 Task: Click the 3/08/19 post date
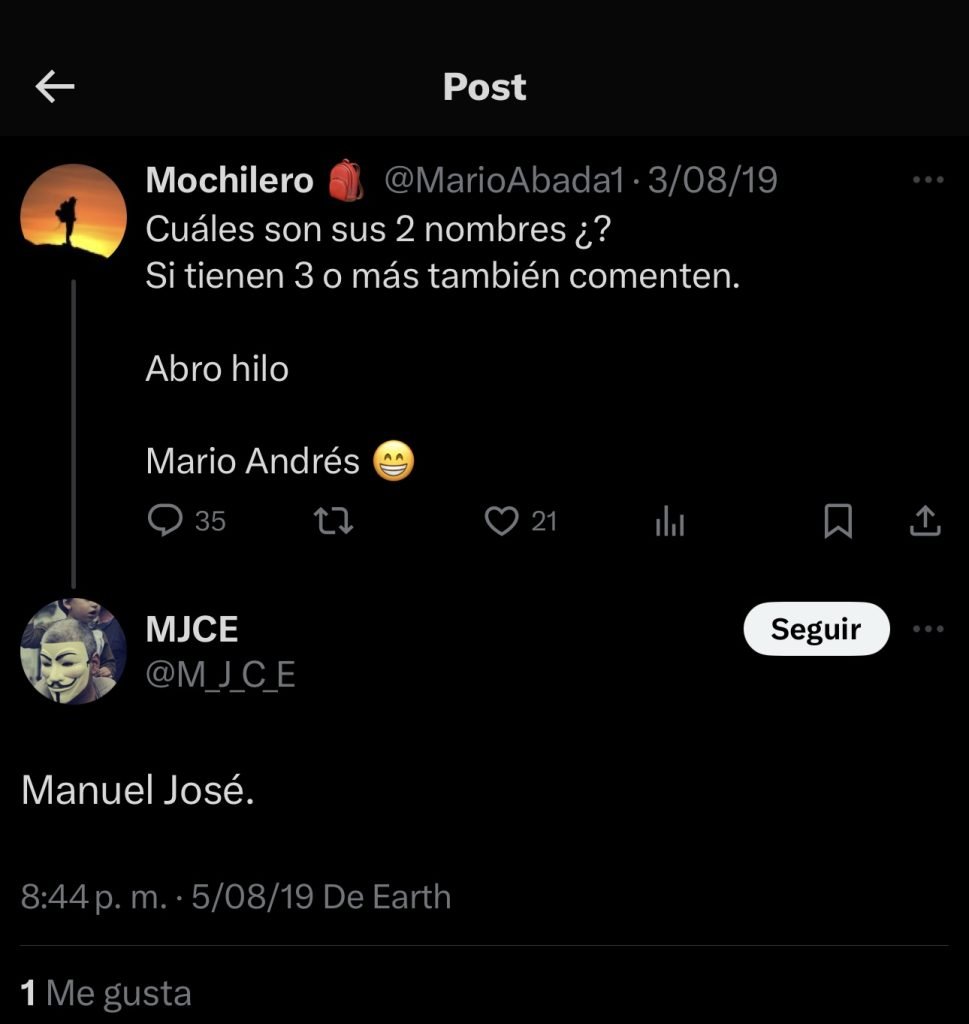(713, 180)
